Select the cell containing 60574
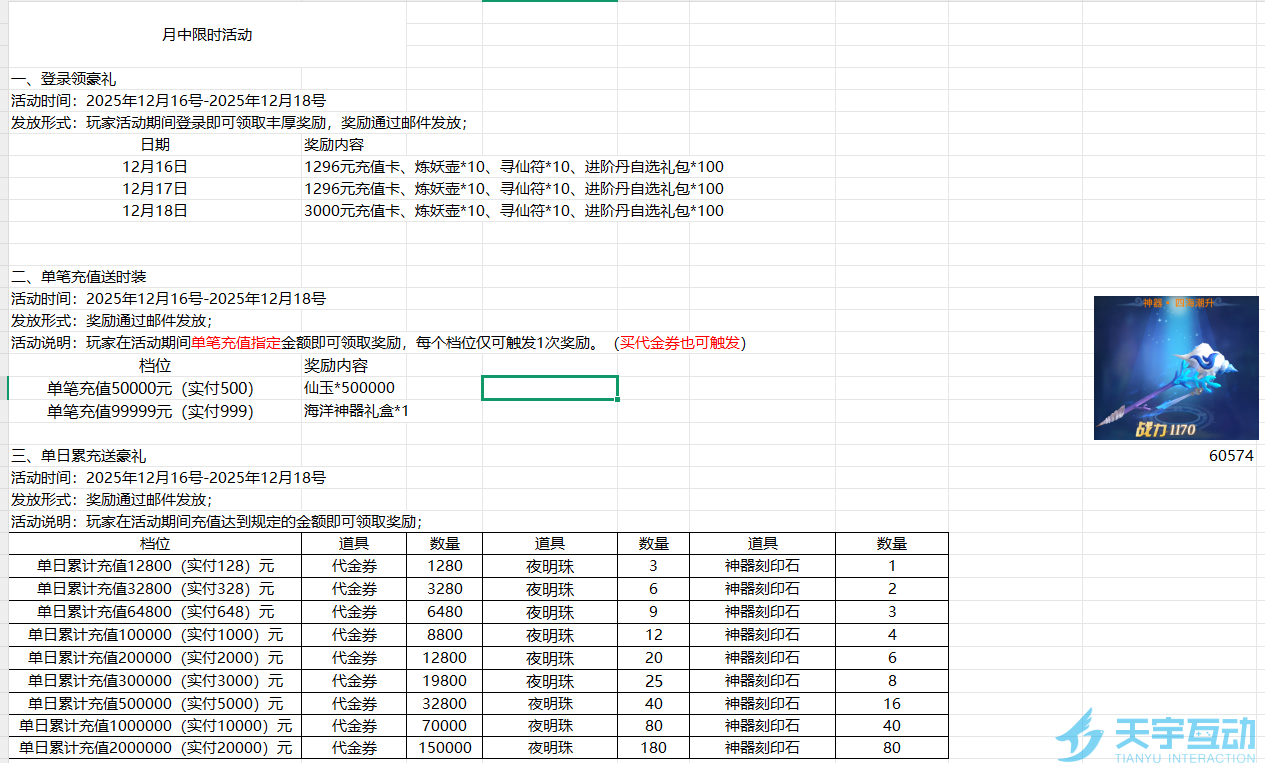The width and height of the screenshot is (1265, 763). (1230, 455)
